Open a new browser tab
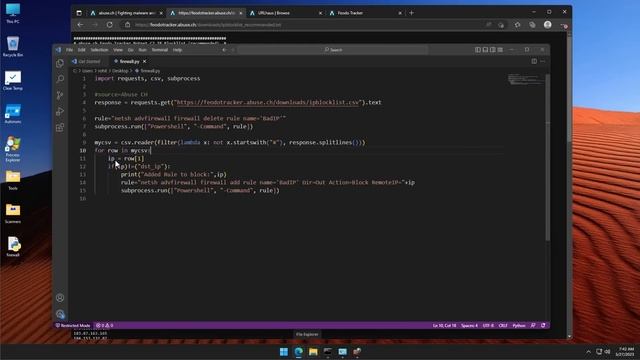The width and height of the screenshot is (640, 360). pos(411,13)
